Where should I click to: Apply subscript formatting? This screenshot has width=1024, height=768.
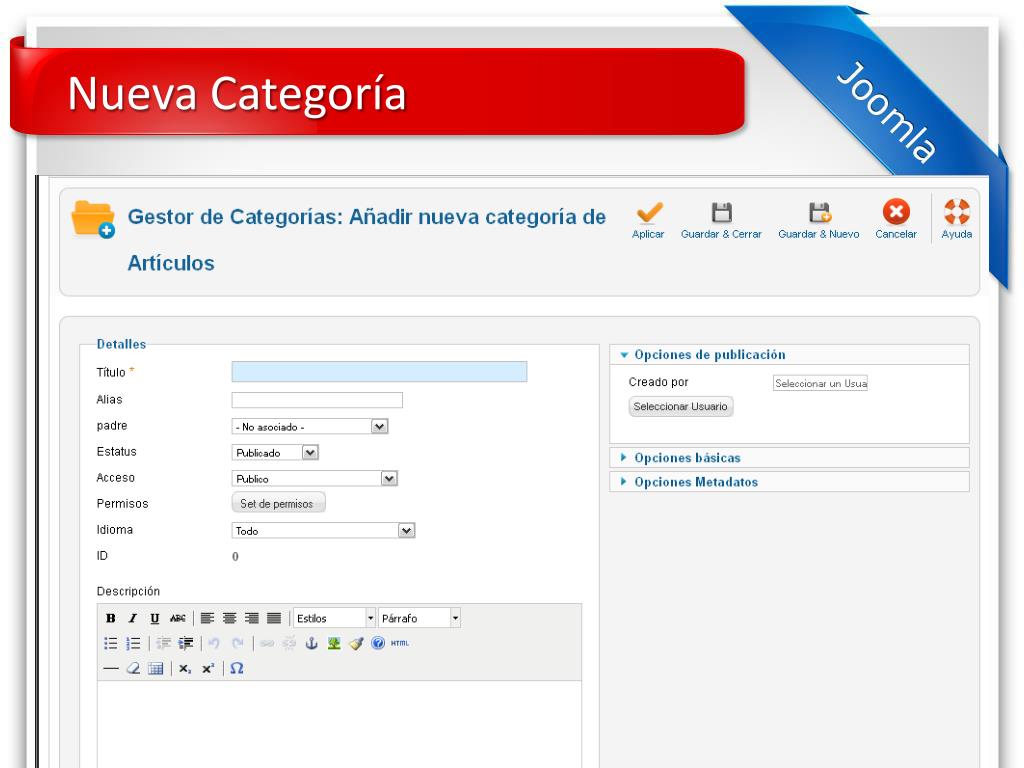(185, 668)
